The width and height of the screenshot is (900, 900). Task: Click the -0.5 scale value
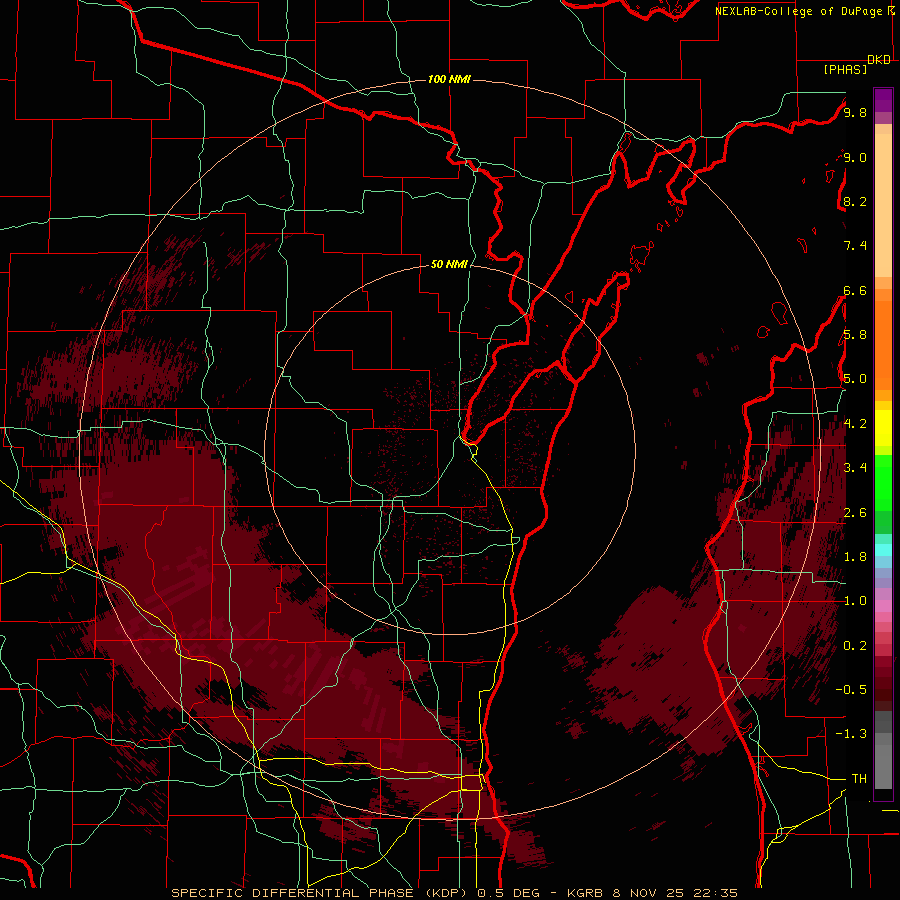pyautogui.click(x=851, y=690)
